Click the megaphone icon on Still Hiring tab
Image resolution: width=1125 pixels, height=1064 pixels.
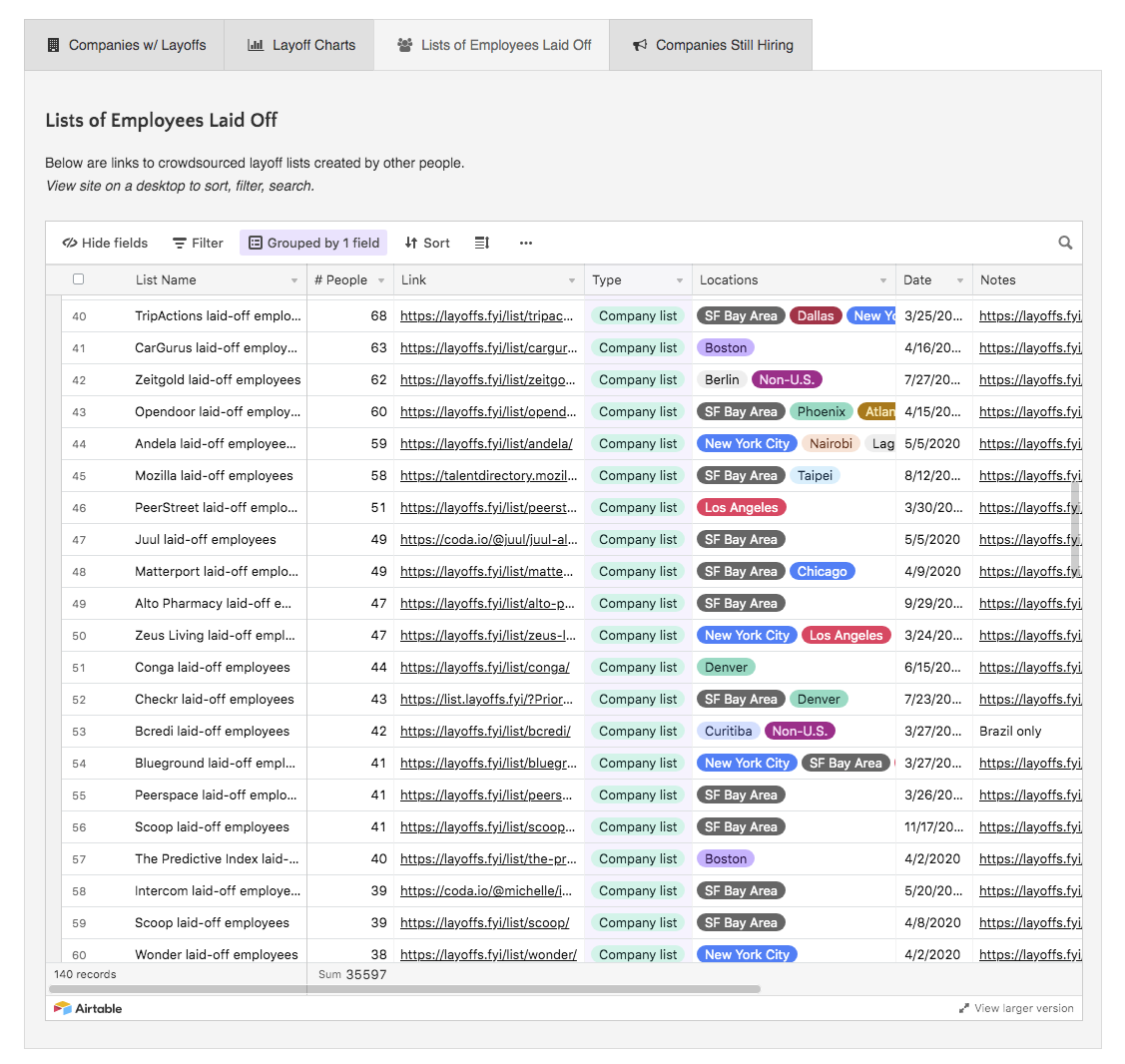[640, 45]
